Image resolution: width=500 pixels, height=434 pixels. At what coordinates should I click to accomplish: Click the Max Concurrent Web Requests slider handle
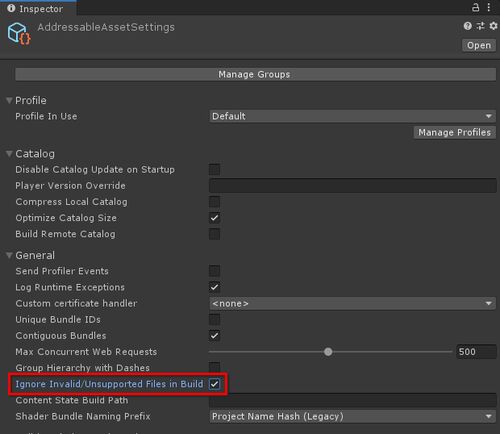[328, 352]
